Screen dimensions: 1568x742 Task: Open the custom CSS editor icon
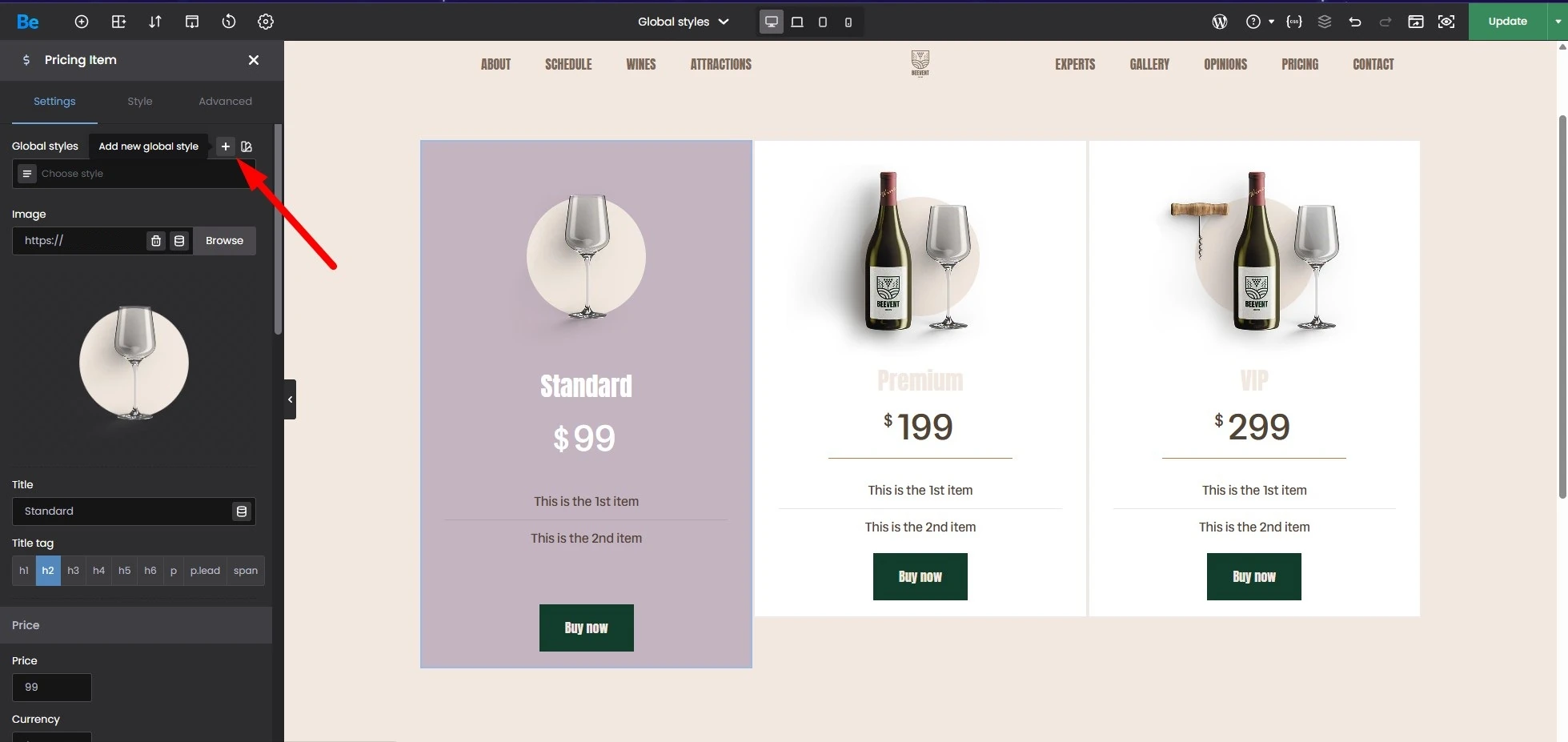point(1294,22)
